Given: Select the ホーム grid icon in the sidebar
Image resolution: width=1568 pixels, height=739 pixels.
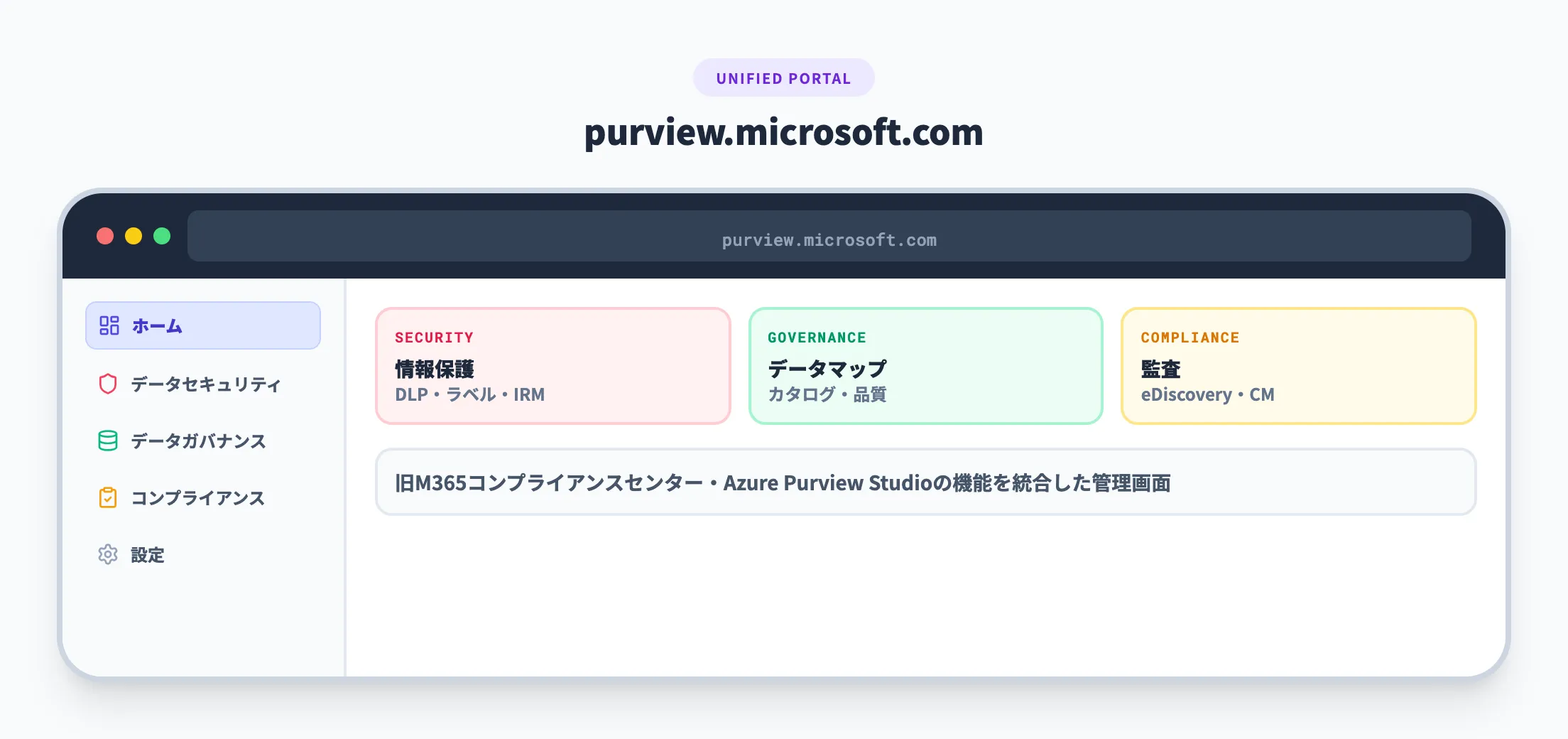Looking at the screenshot, I should click(108, 325).
